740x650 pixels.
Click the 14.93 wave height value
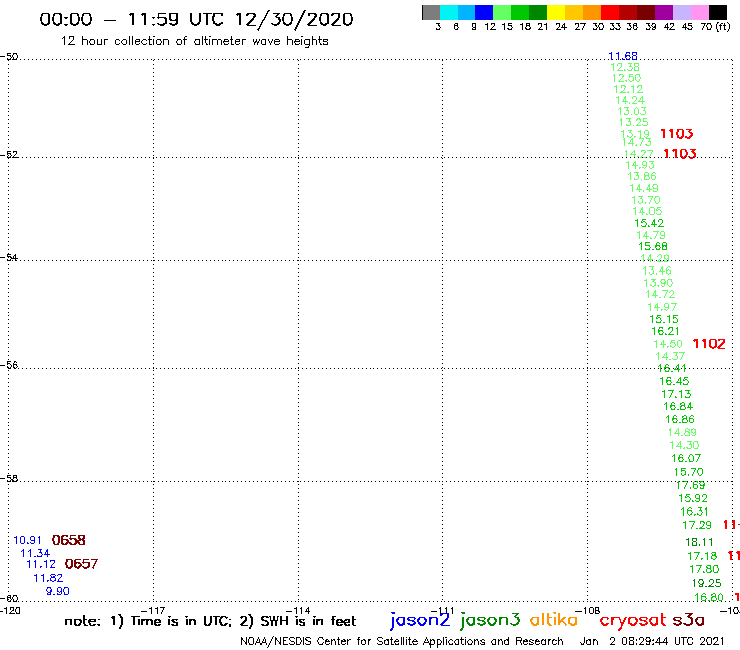pyautogui.click(x=640, y=165)
